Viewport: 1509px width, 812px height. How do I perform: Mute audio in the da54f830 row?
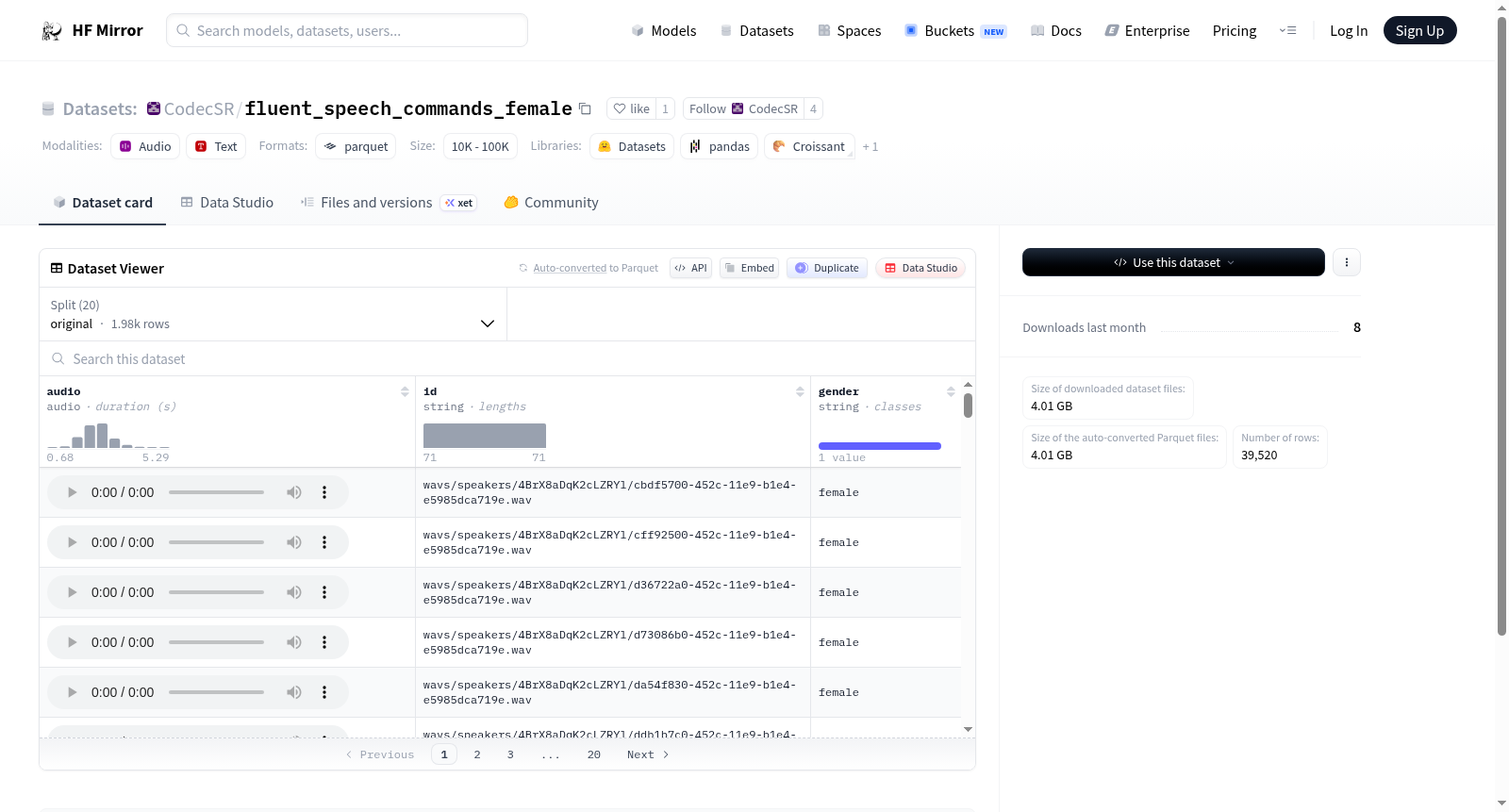pos(294,692)
